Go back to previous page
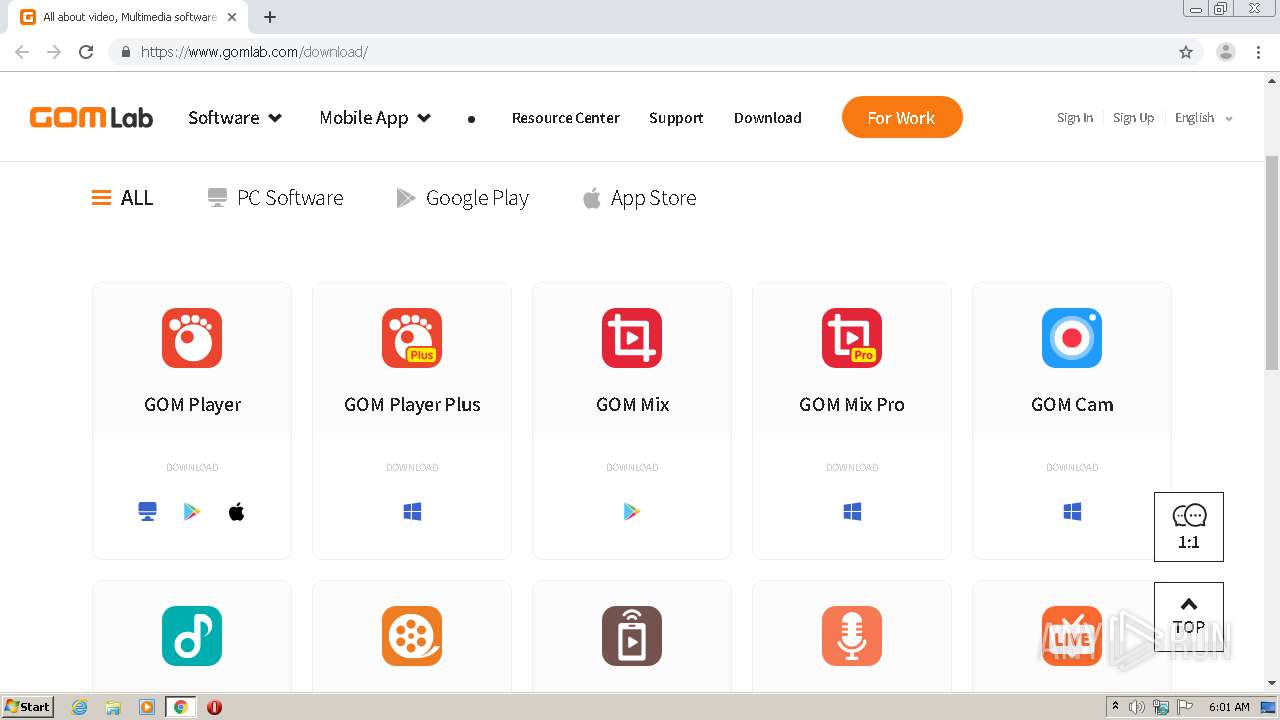The image size is (1280, 720). (22, 52)
